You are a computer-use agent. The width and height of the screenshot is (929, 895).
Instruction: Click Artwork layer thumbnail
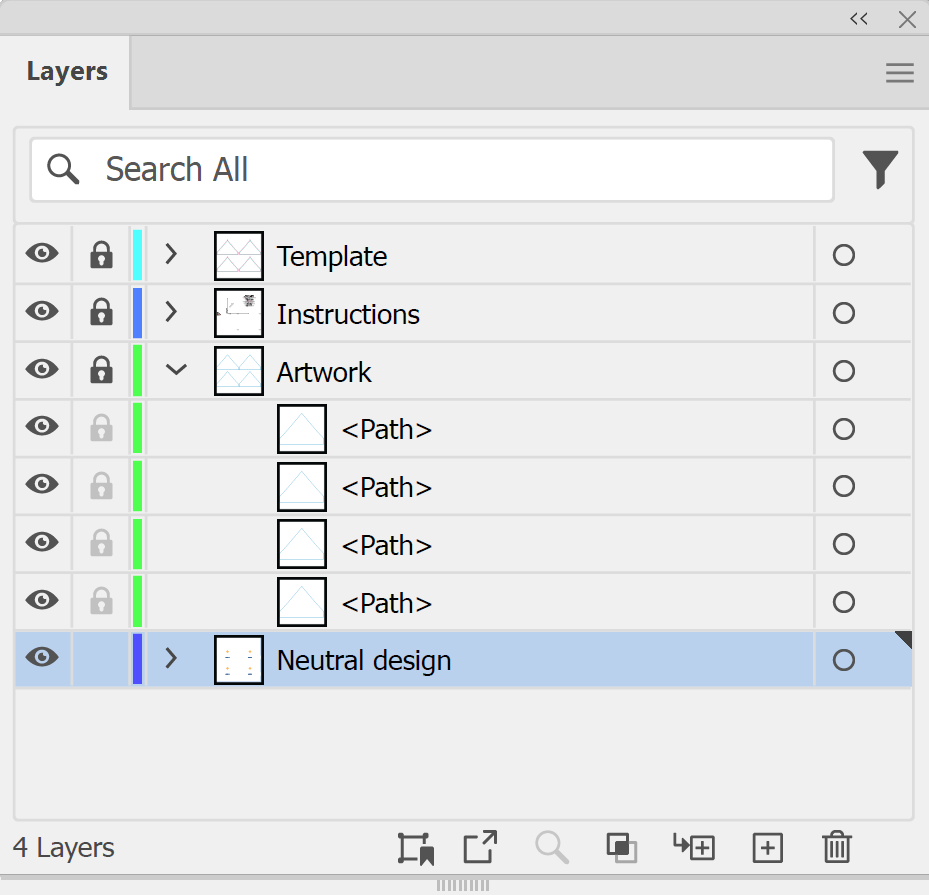[x=239, y=371]
